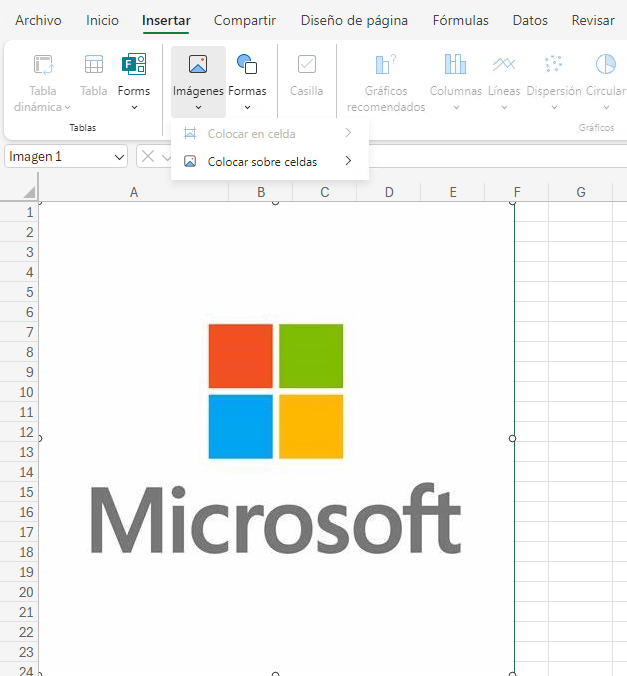Select column B header
This screenshot has width=627, height=676.
pos(261,192)
